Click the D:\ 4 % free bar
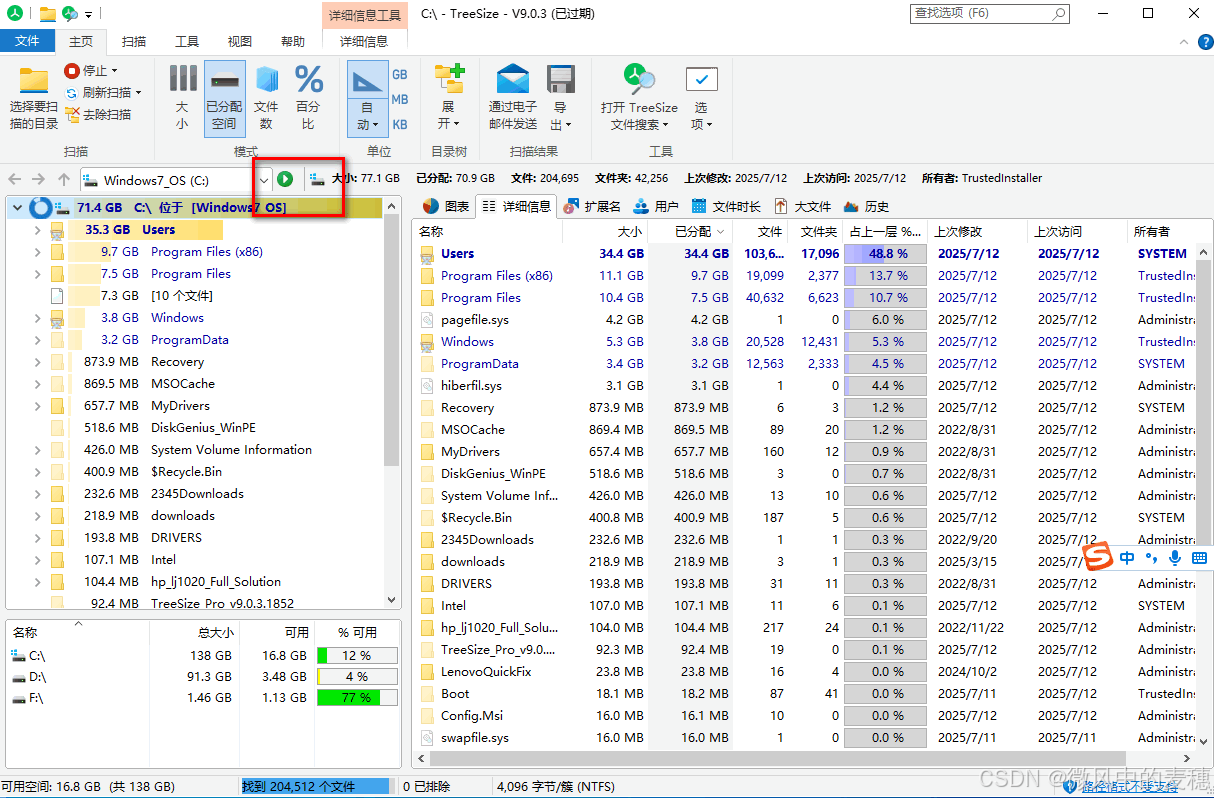The width and height of the screenshot is (1214, 798). point(356,677)
